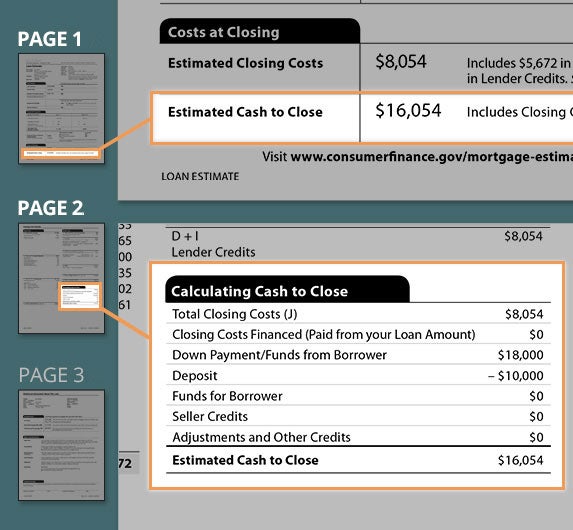Image resolution: width=573 pixels, height=530 pixels.
Task: Open the Page 1 thumbnail
Action: point(61,108)
